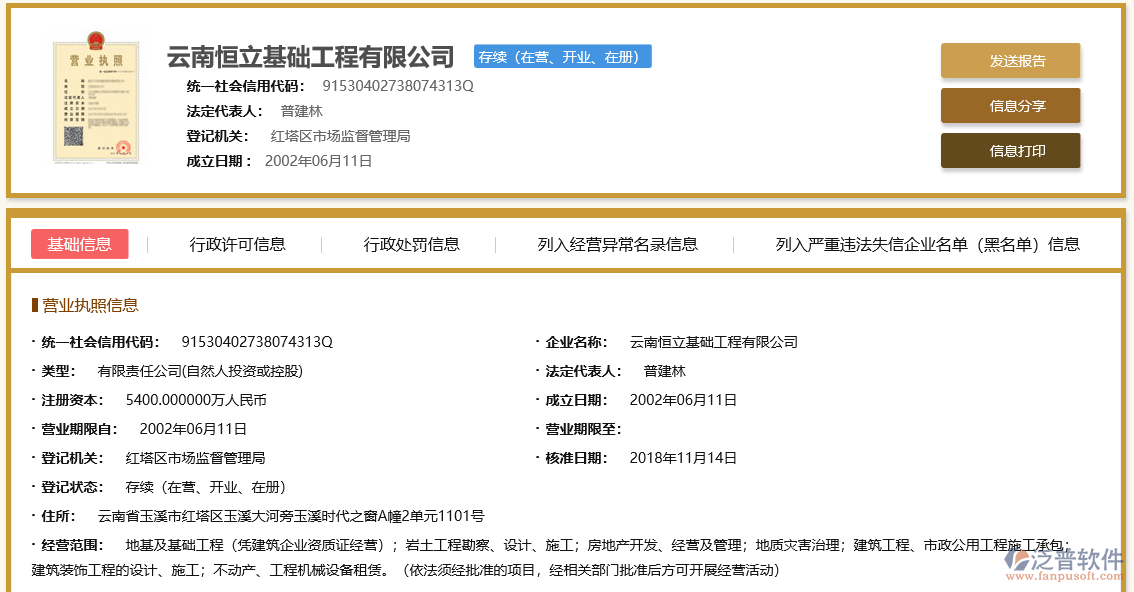Click the 注册资本 value 5400.000000万人民币
The width and height of the screenshot is (1134, 592).
(196, 400)
